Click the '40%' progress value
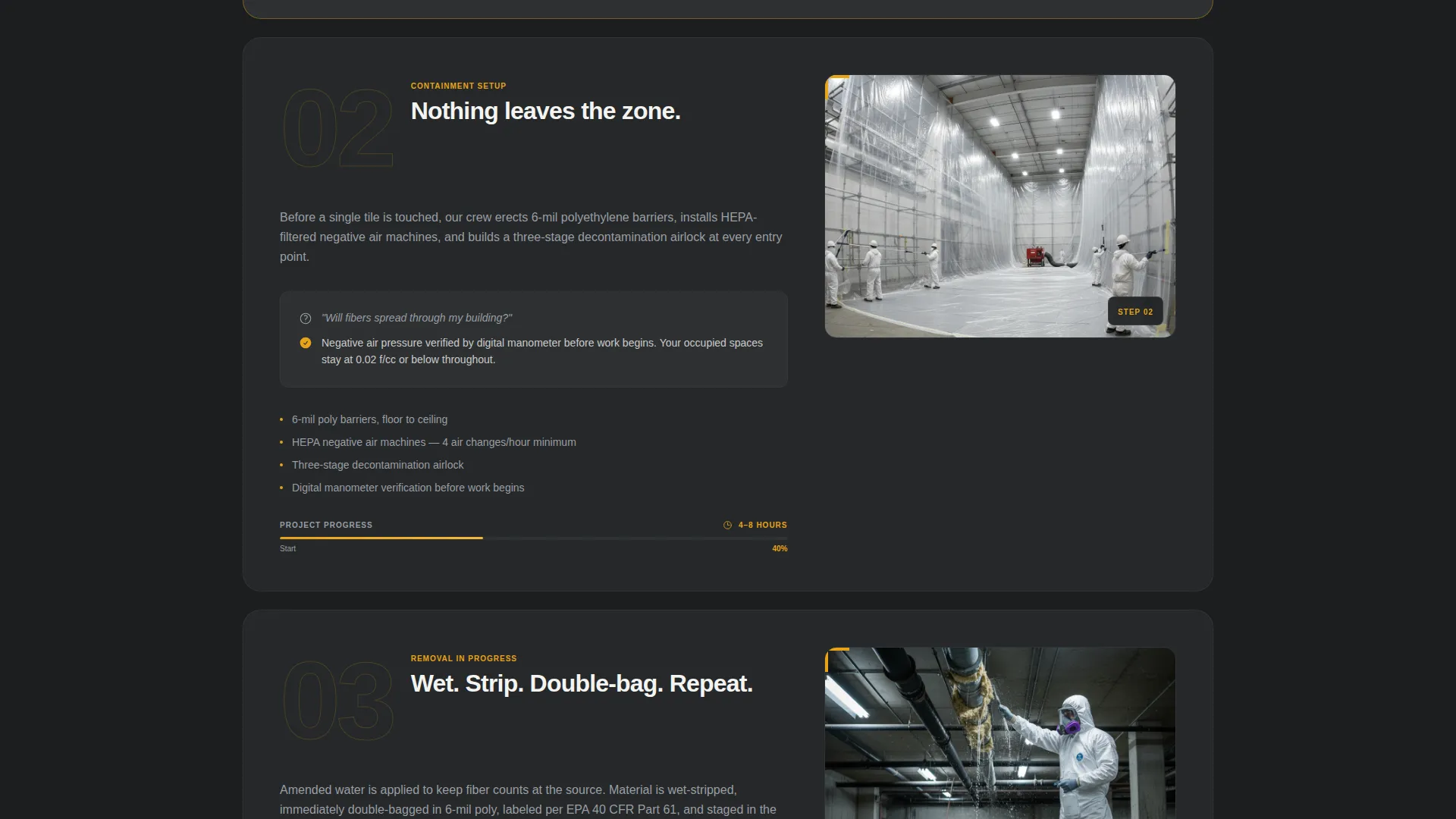This screenshot has width=1456, height=819. tap(780, 548)
